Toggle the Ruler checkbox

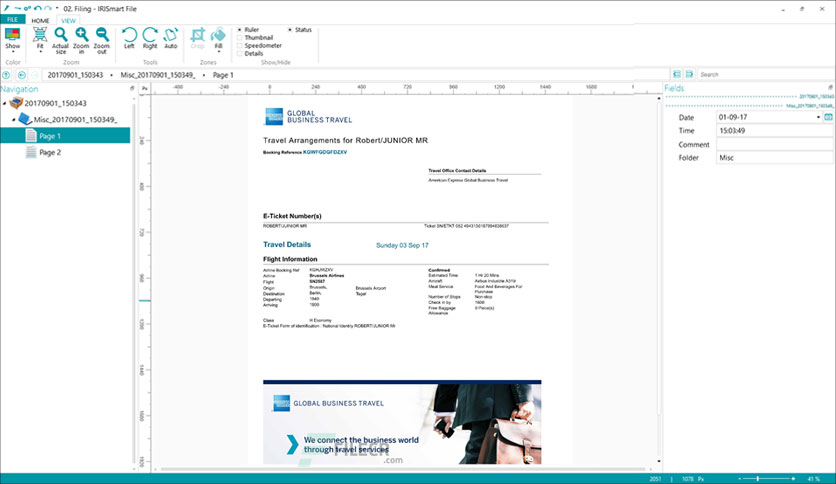pyautogui.click(x=239, y=30)
